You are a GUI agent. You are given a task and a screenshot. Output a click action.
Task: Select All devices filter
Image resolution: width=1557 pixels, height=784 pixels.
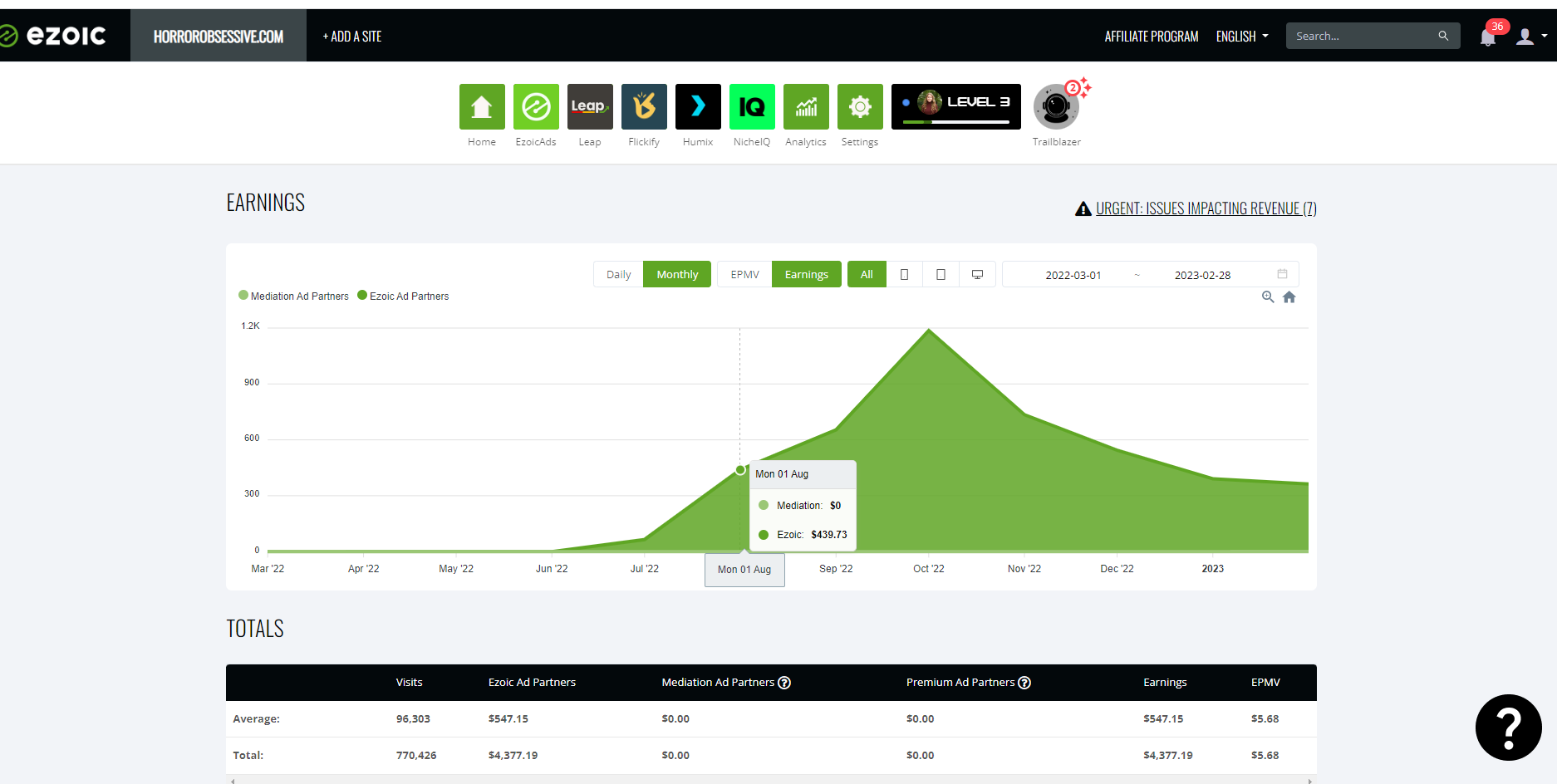[x=867, y=274]
